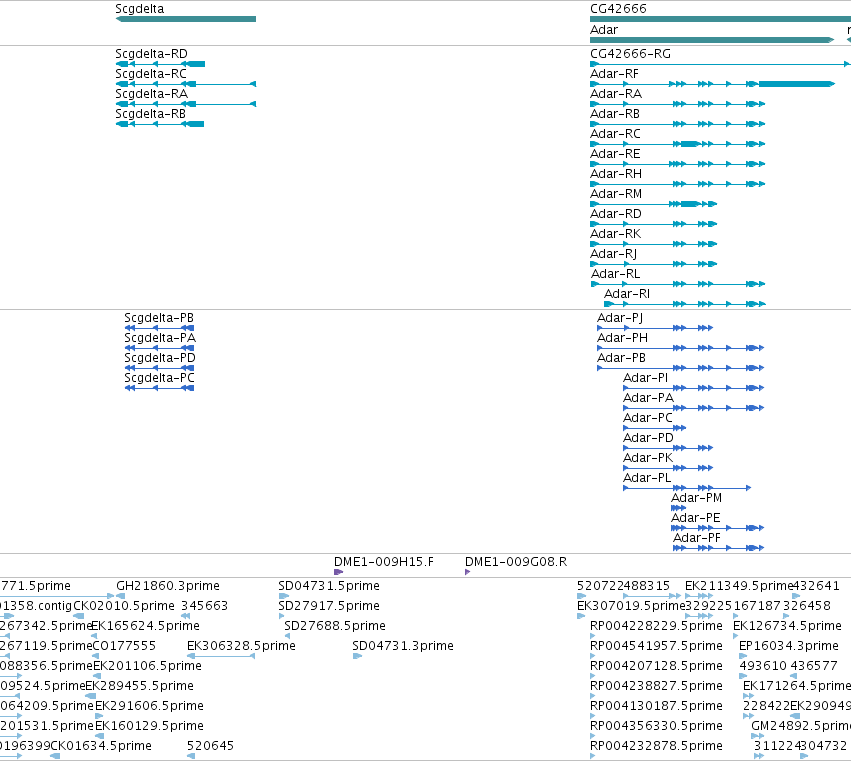Image resolution: width=851 pixels, height=761 pixels.
Task: Click the Adar-PL protein label
Action: click(647, 478)
